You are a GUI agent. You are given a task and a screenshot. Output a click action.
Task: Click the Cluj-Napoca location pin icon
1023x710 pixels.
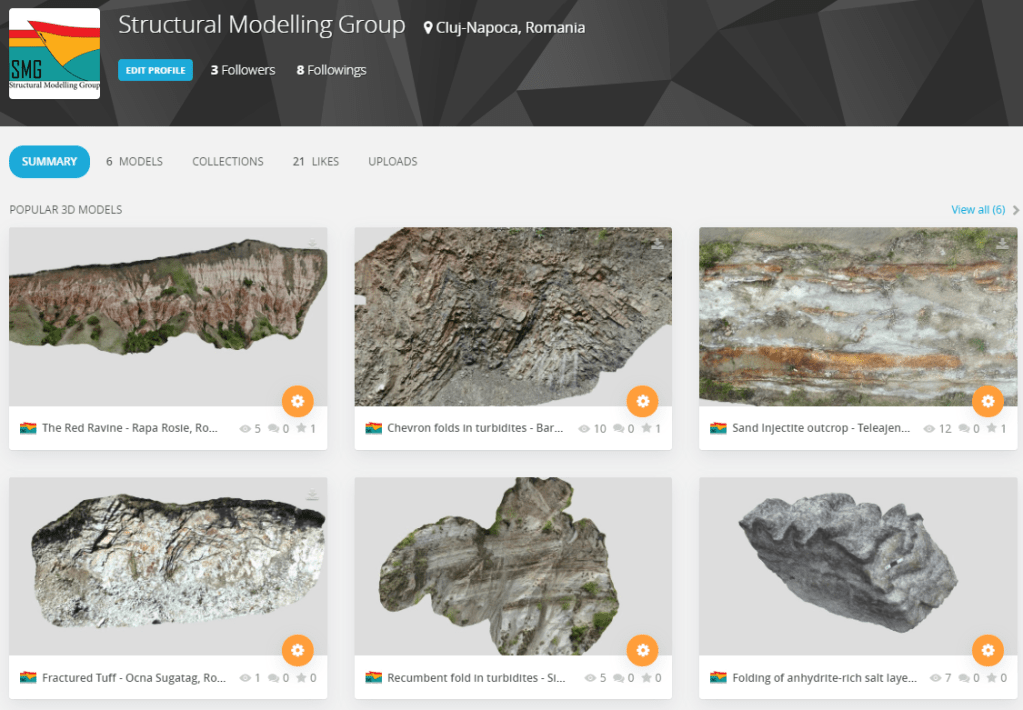tap(428, 28)
